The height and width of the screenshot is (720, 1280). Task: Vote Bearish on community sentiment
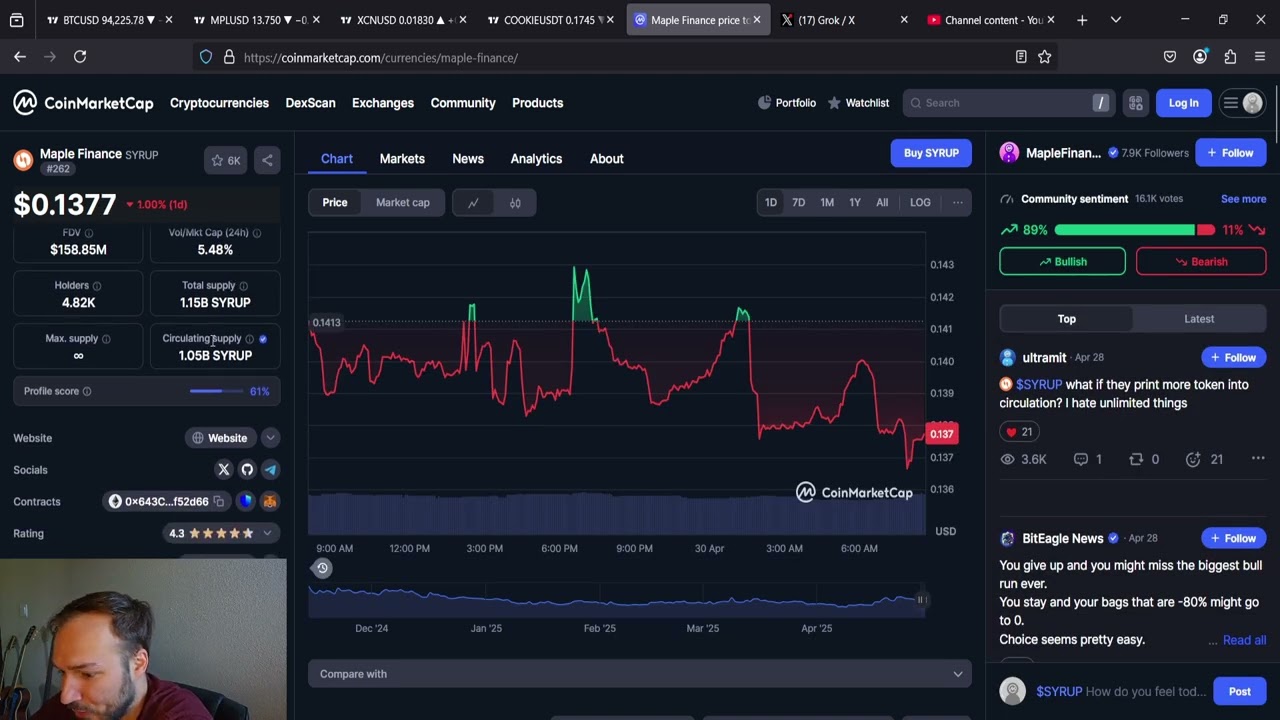tap(1201, 262)
